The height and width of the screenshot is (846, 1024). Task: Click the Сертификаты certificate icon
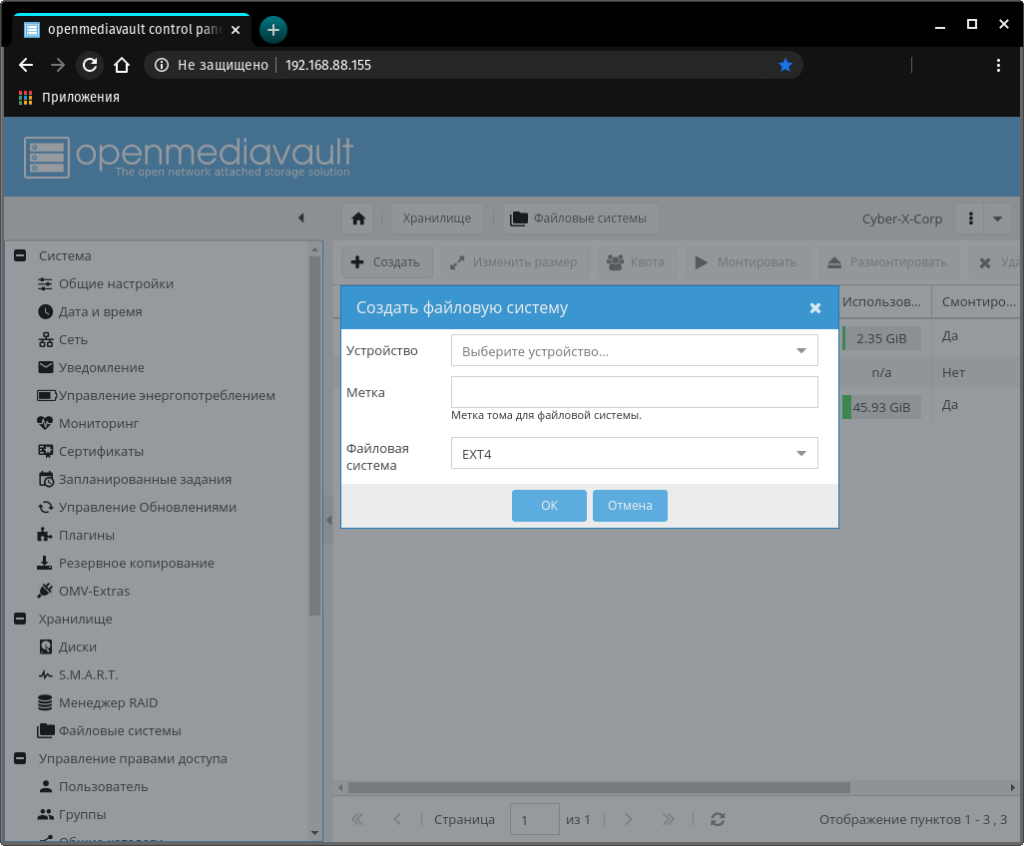point(45,452)
